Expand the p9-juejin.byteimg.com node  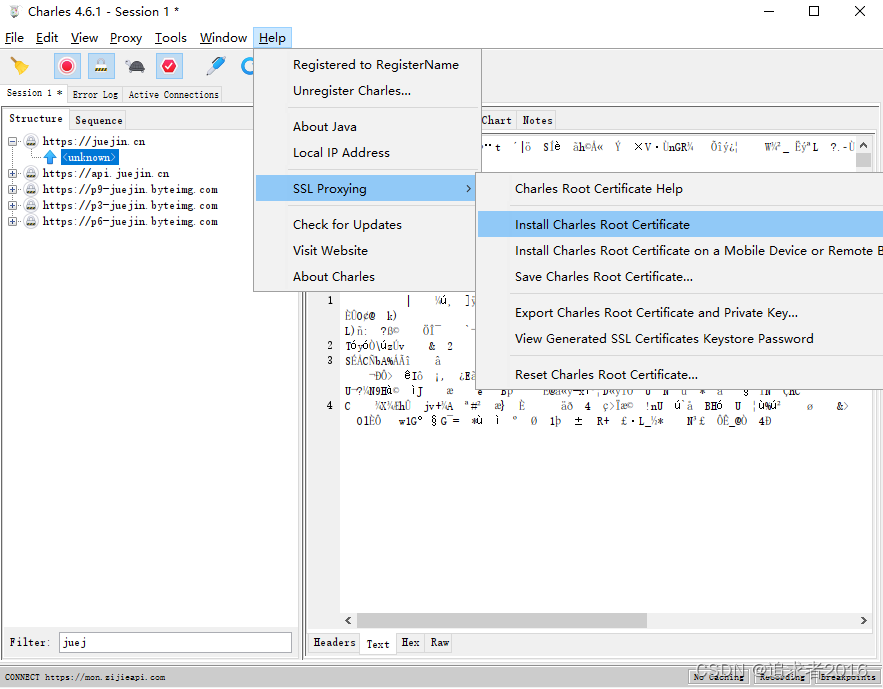click(12, 189)
